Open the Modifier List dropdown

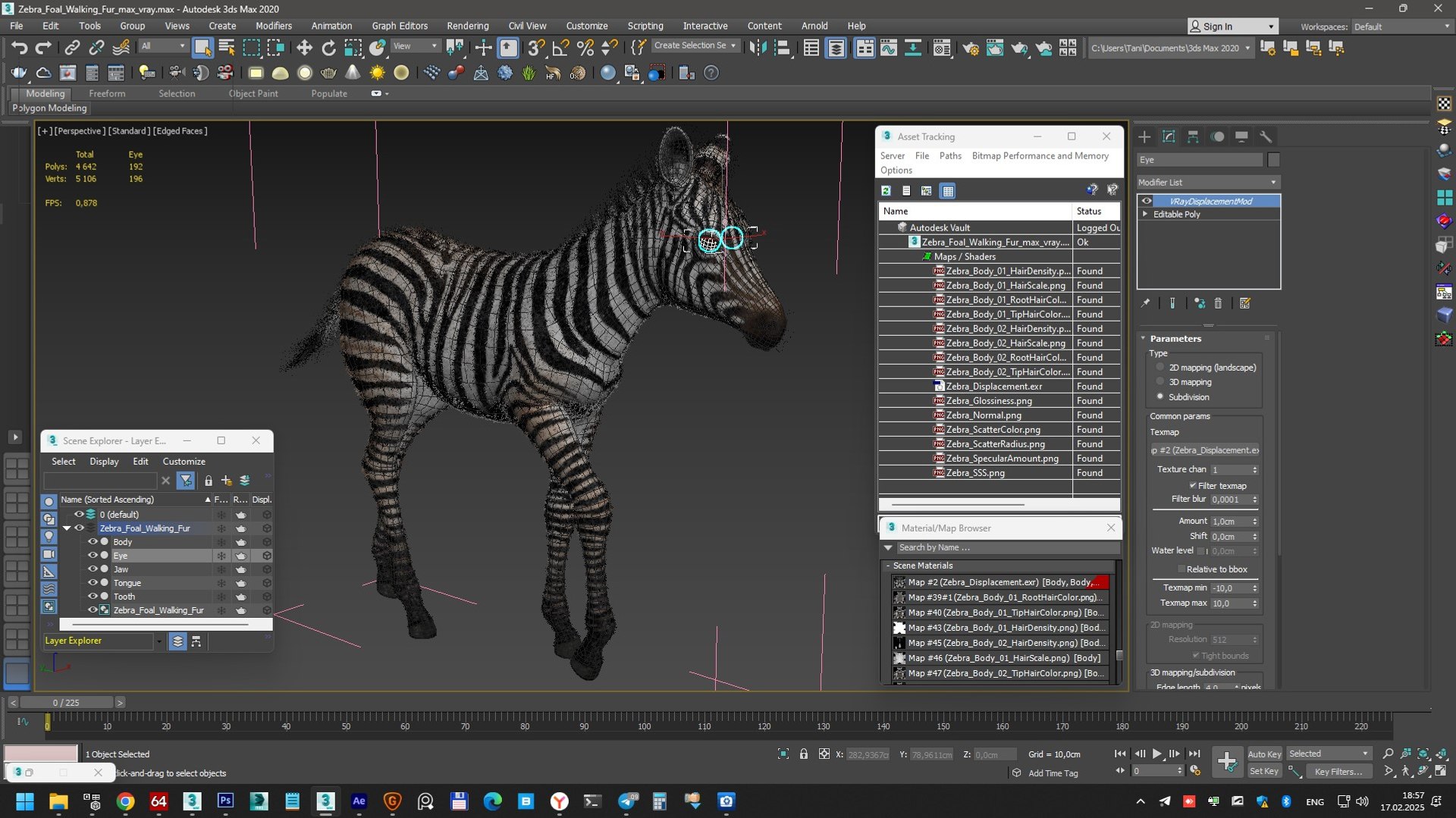tap(1208, 183)
